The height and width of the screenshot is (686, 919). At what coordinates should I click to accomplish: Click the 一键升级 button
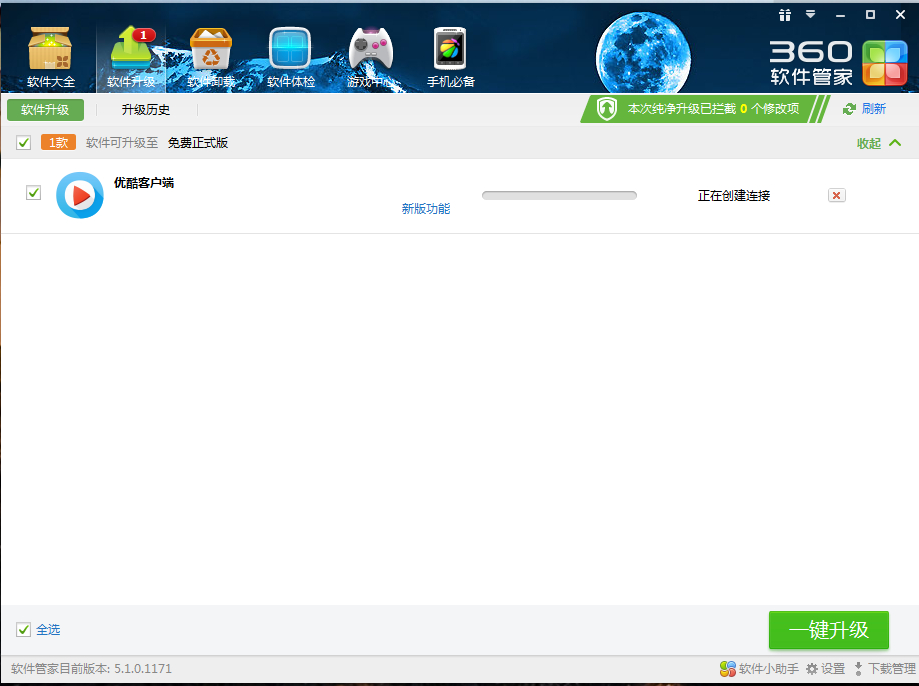829,630
